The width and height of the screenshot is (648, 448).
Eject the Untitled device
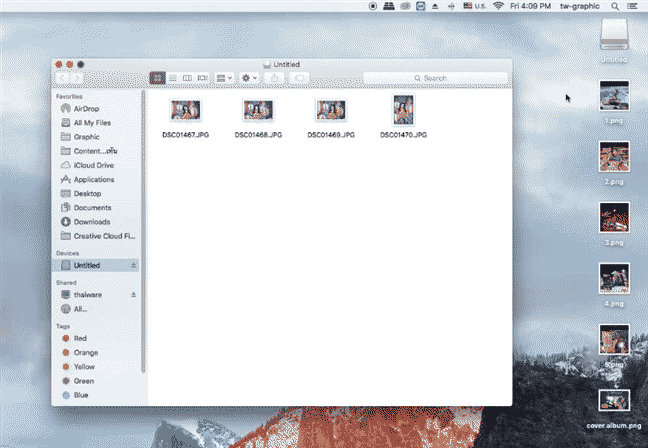[x=133, y=265]
